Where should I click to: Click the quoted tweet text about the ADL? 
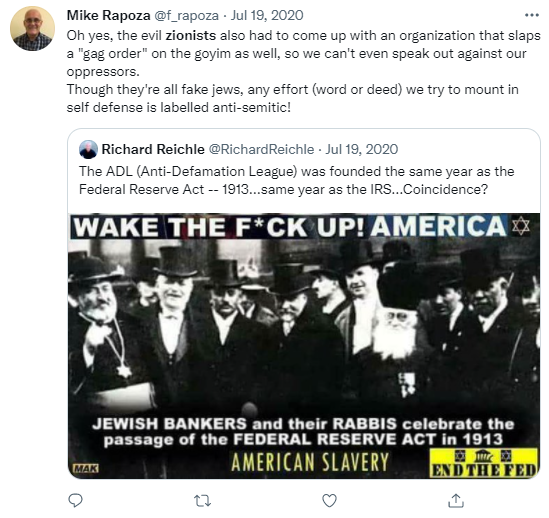(296, 180)
